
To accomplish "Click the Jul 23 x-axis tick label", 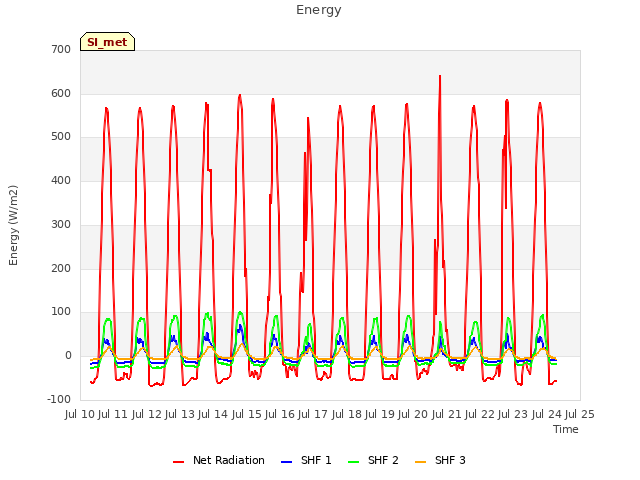I will (x=513, y=415).
